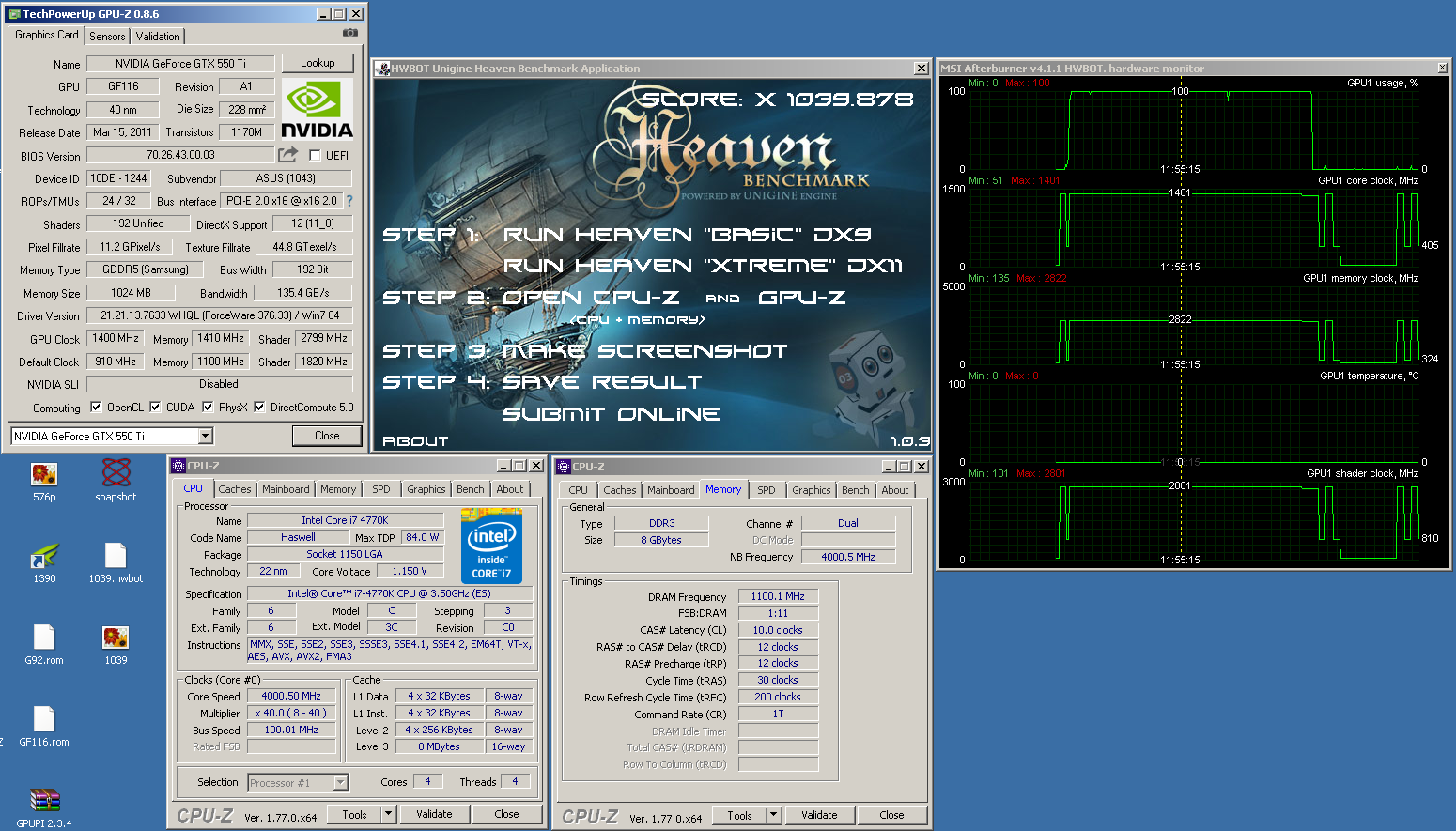Toggle the PhysX checkbox
Screen dimensions: 1456x831
208,408
